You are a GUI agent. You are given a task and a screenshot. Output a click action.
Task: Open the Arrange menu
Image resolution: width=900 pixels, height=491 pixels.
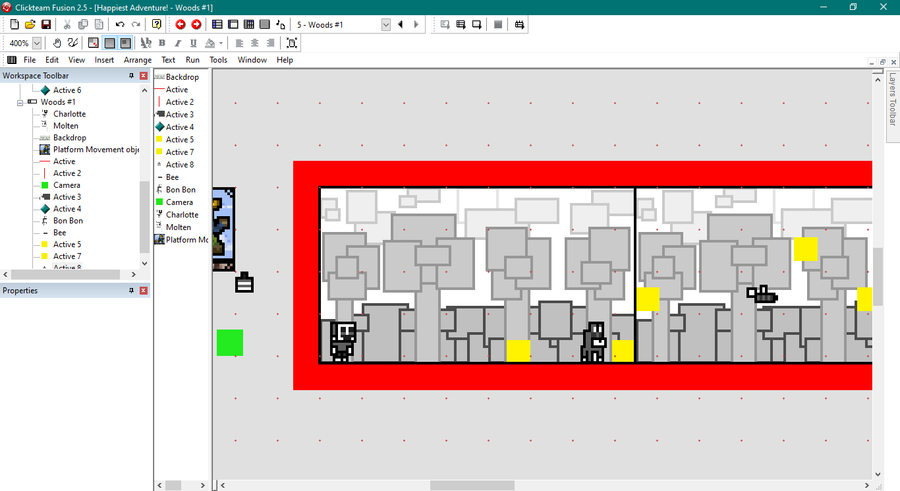[x=138, y=60]
